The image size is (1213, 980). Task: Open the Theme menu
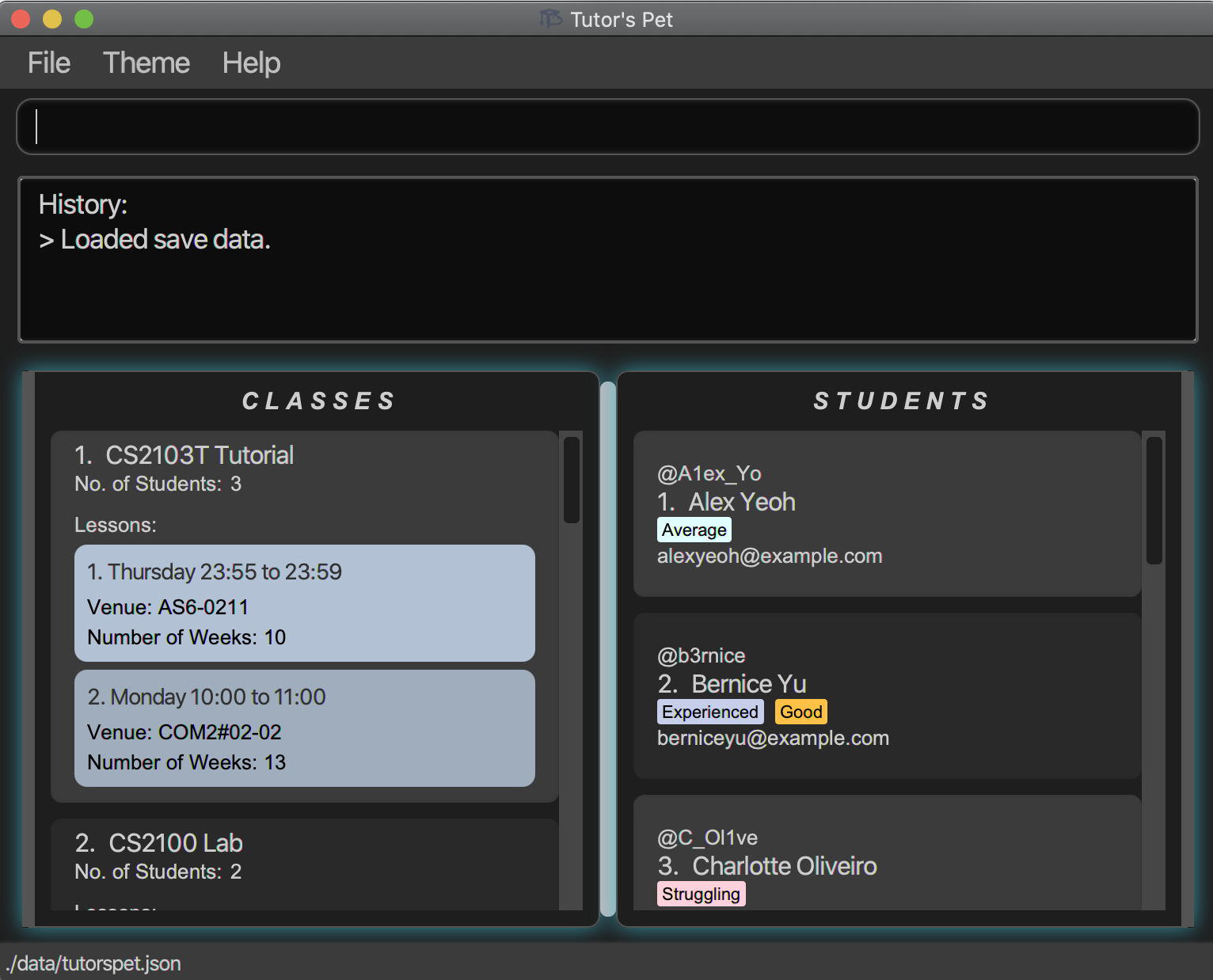(x=146, y=63)
